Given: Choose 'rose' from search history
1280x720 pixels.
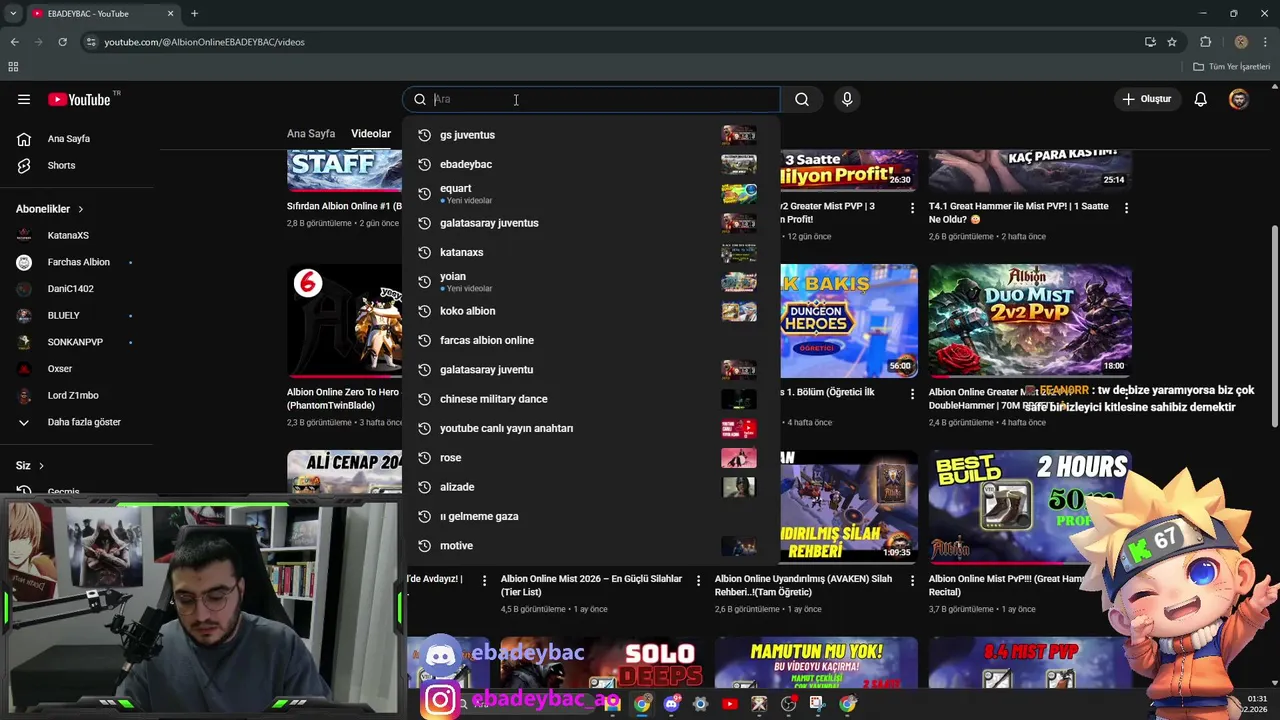Looking at the screenshot, I should [590, 457].
